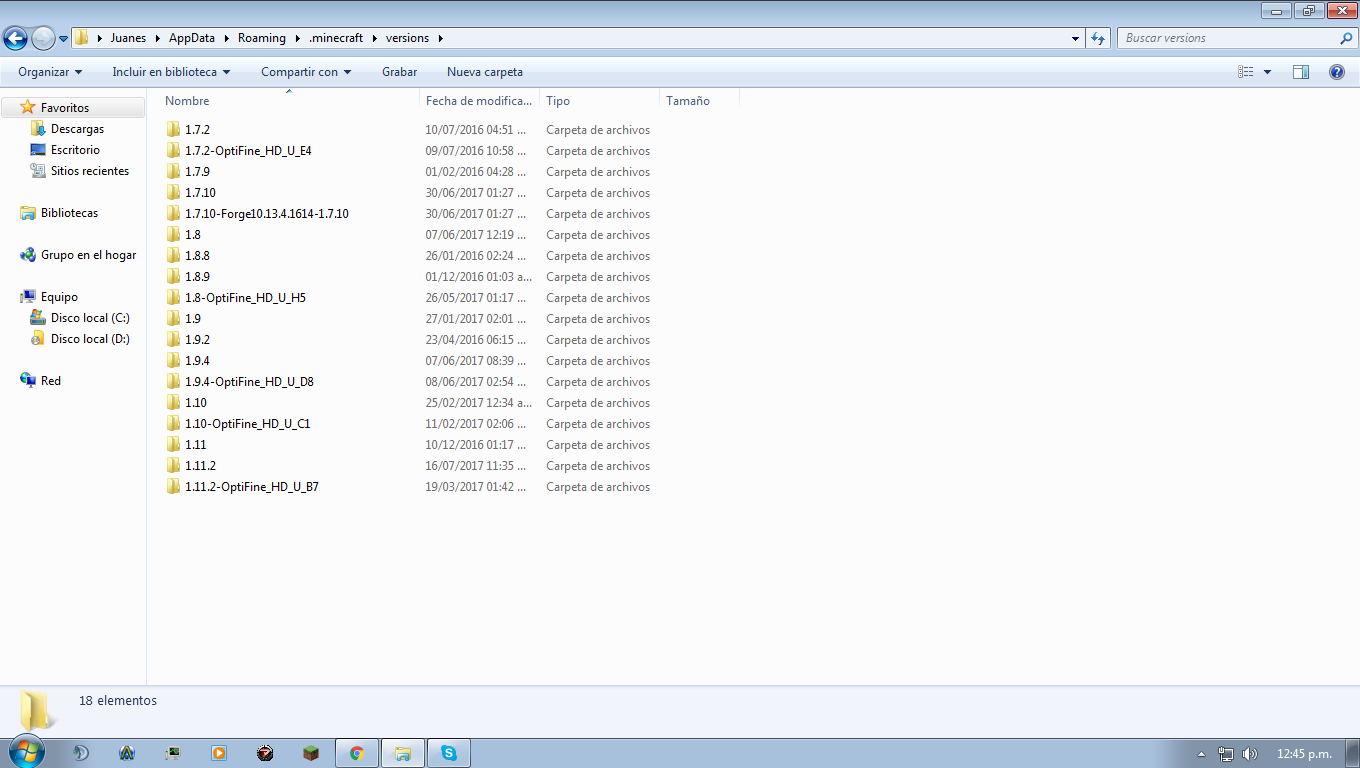Refresh the versions folder view
This screenshot has width=1360, height=768.
click(1098, 38)
